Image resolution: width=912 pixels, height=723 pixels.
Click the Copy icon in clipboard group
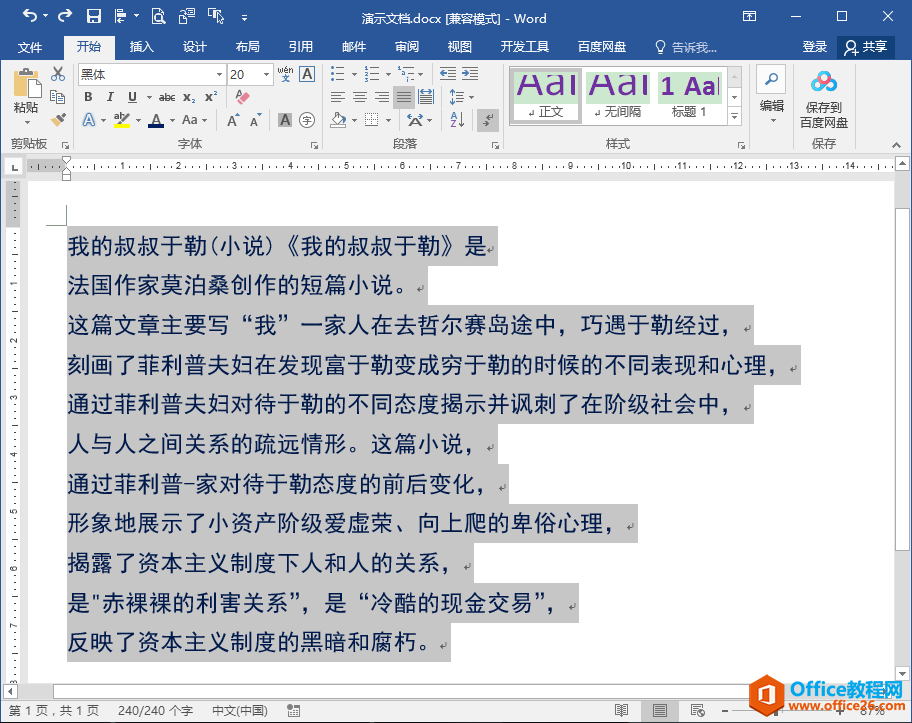tap(58, 97)
